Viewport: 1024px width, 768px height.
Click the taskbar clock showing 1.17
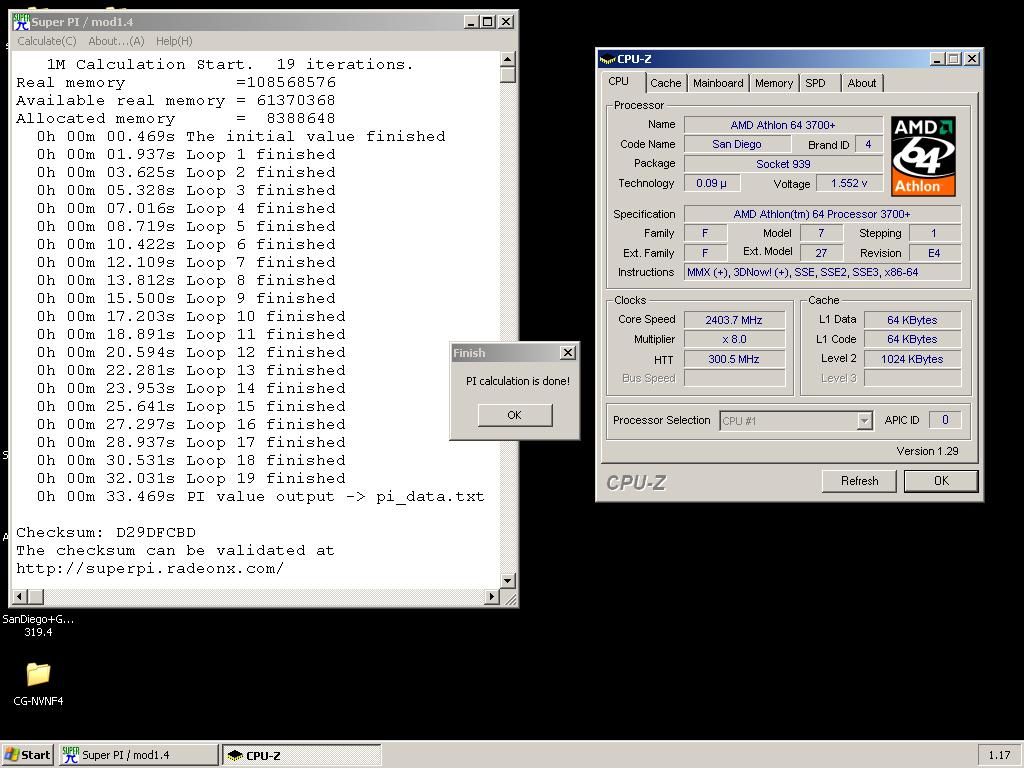coord(999,755)
